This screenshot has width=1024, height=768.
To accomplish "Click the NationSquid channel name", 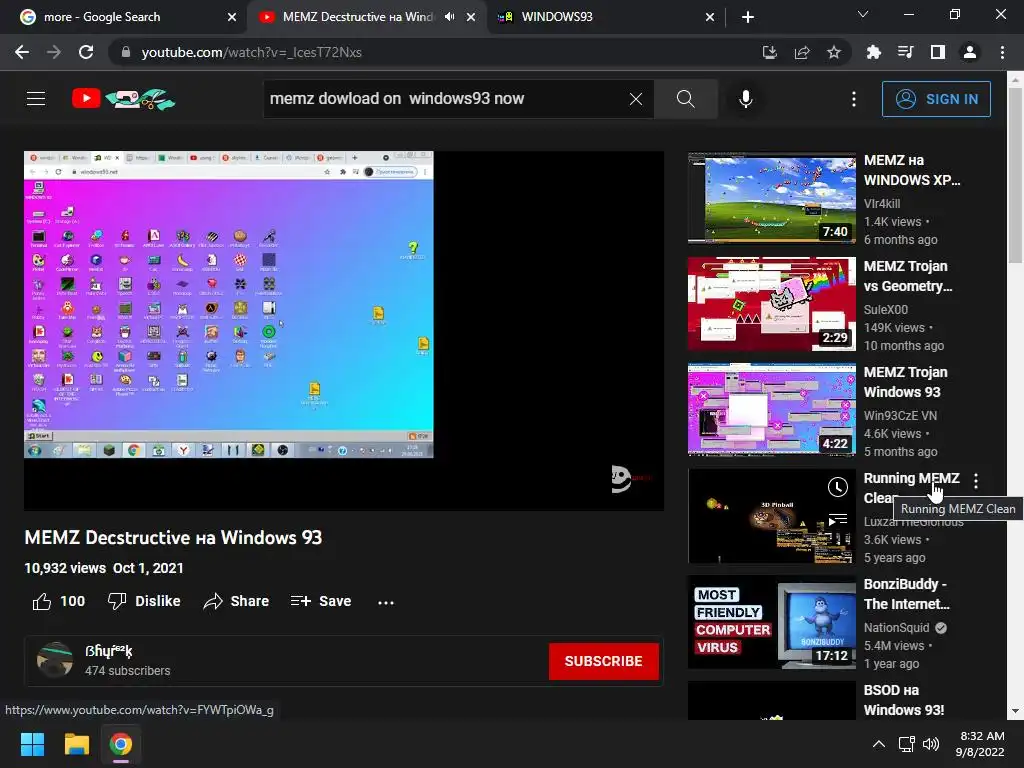I will pyautogui.click(x=896, y=628).
